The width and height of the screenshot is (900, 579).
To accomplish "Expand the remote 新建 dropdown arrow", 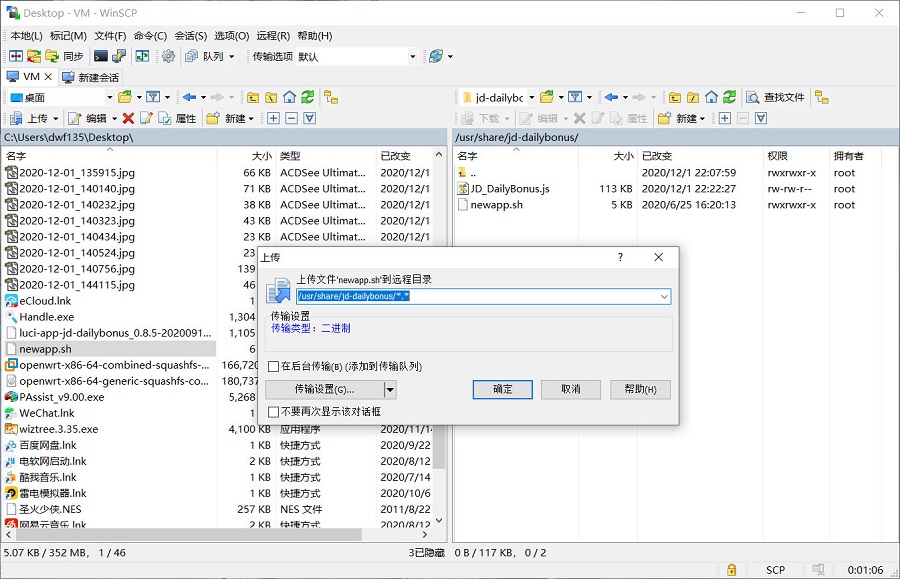I will click(x=702, y=119).
